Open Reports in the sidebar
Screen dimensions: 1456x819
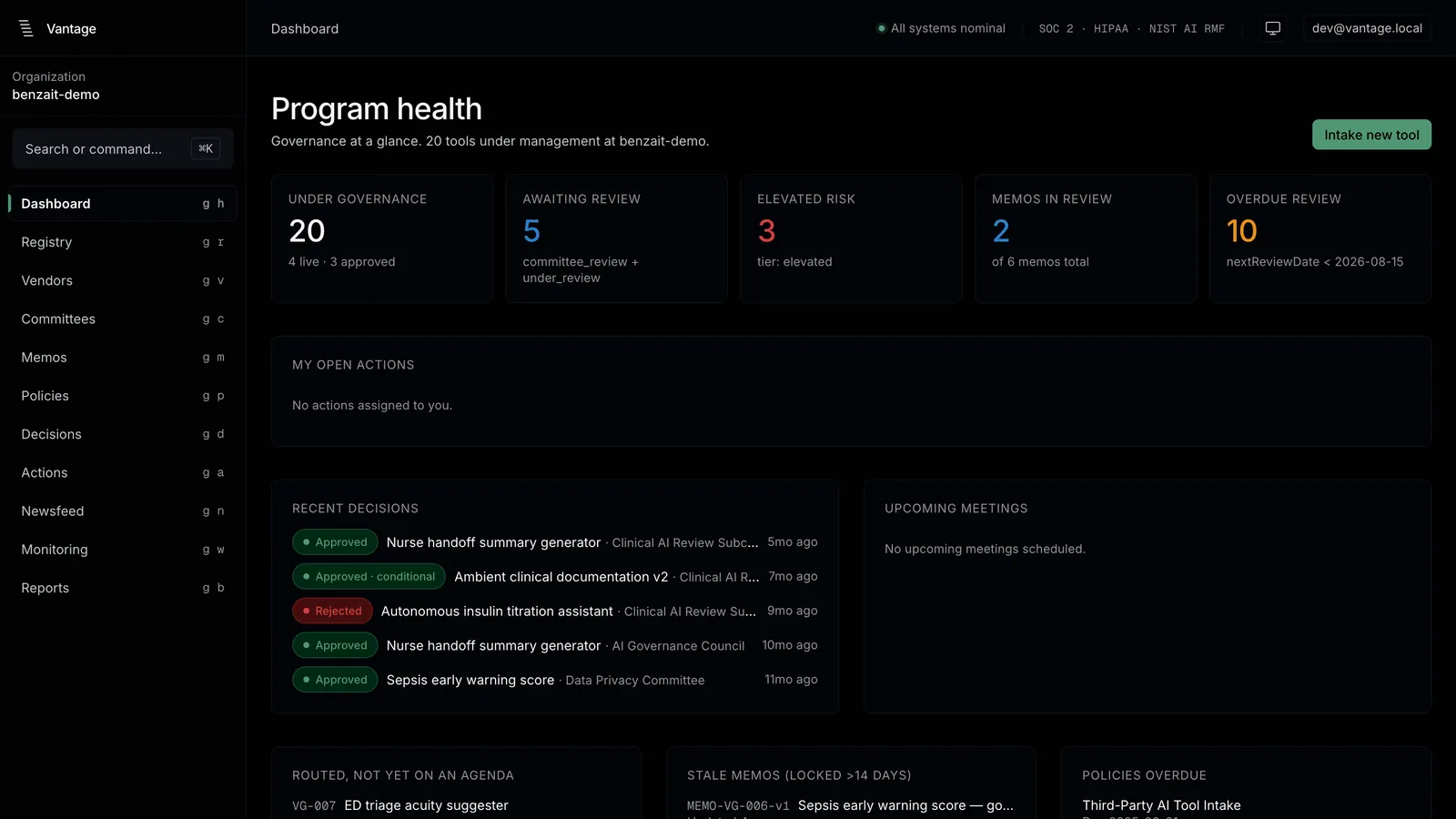point(123,588)
